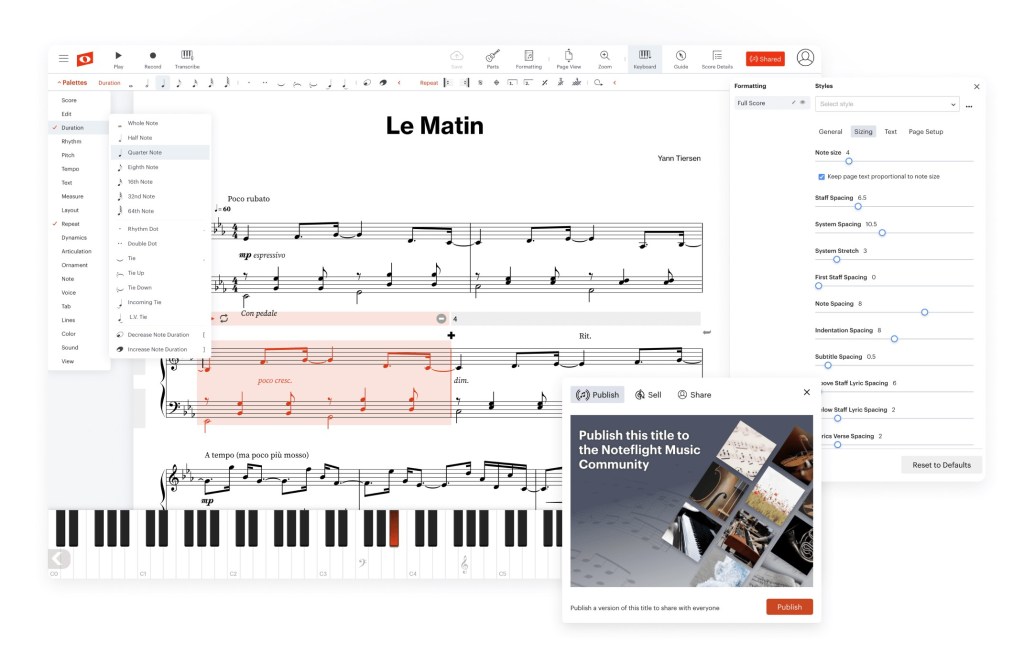This screenshot has height=653, width=1024.
Task: Uncheck 'Keep page text proportional to note size'
Action: click(x=824, y=177)
